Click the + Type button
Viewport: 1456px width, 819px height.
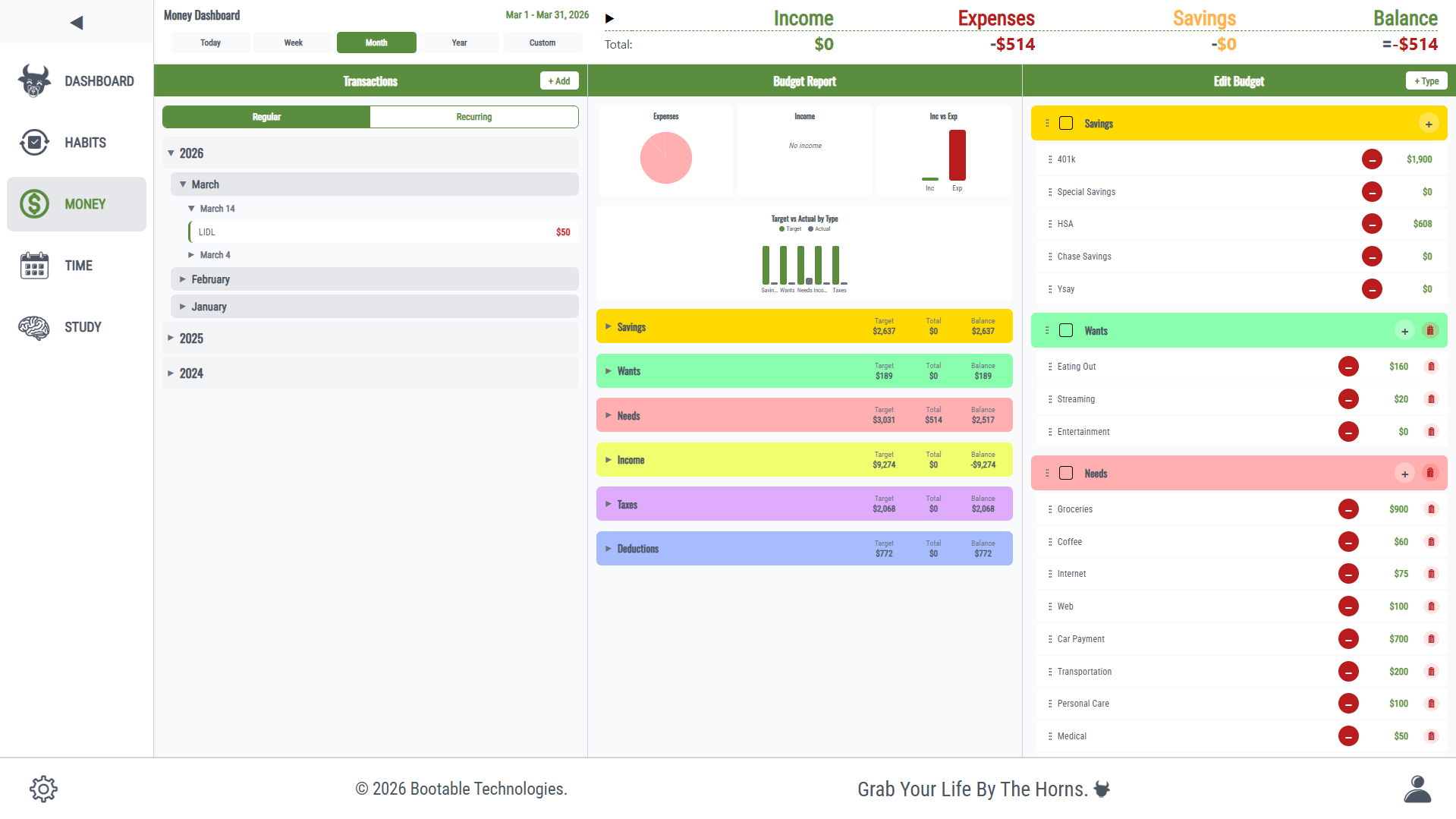pos(1426,81)
